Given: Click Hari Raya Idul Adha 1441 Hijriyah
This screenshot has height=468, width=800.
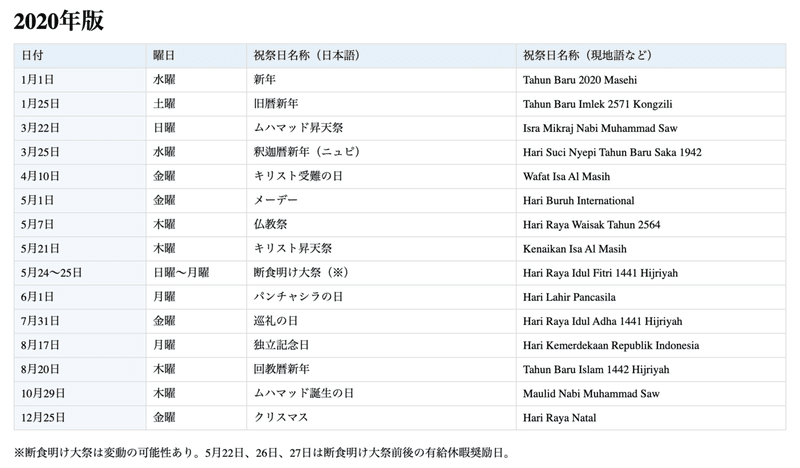Looking at the screenshot, I should coord(602,322).
